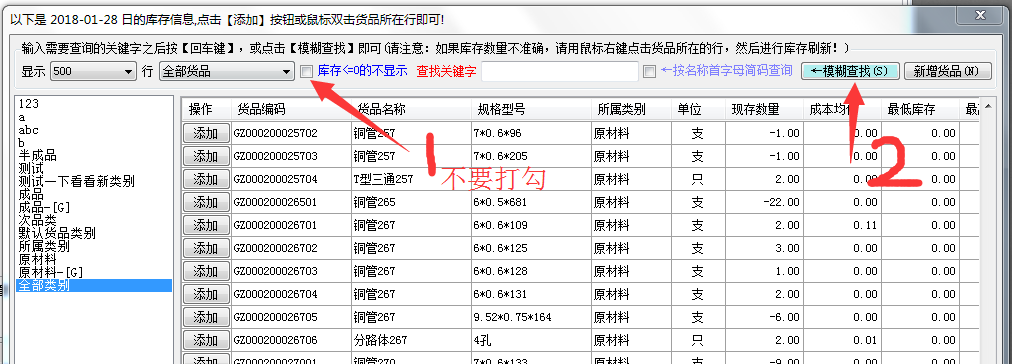Expand the 全部货品 combo box
The width and height of the screenshot is (1012, 364).
(227, 72)
